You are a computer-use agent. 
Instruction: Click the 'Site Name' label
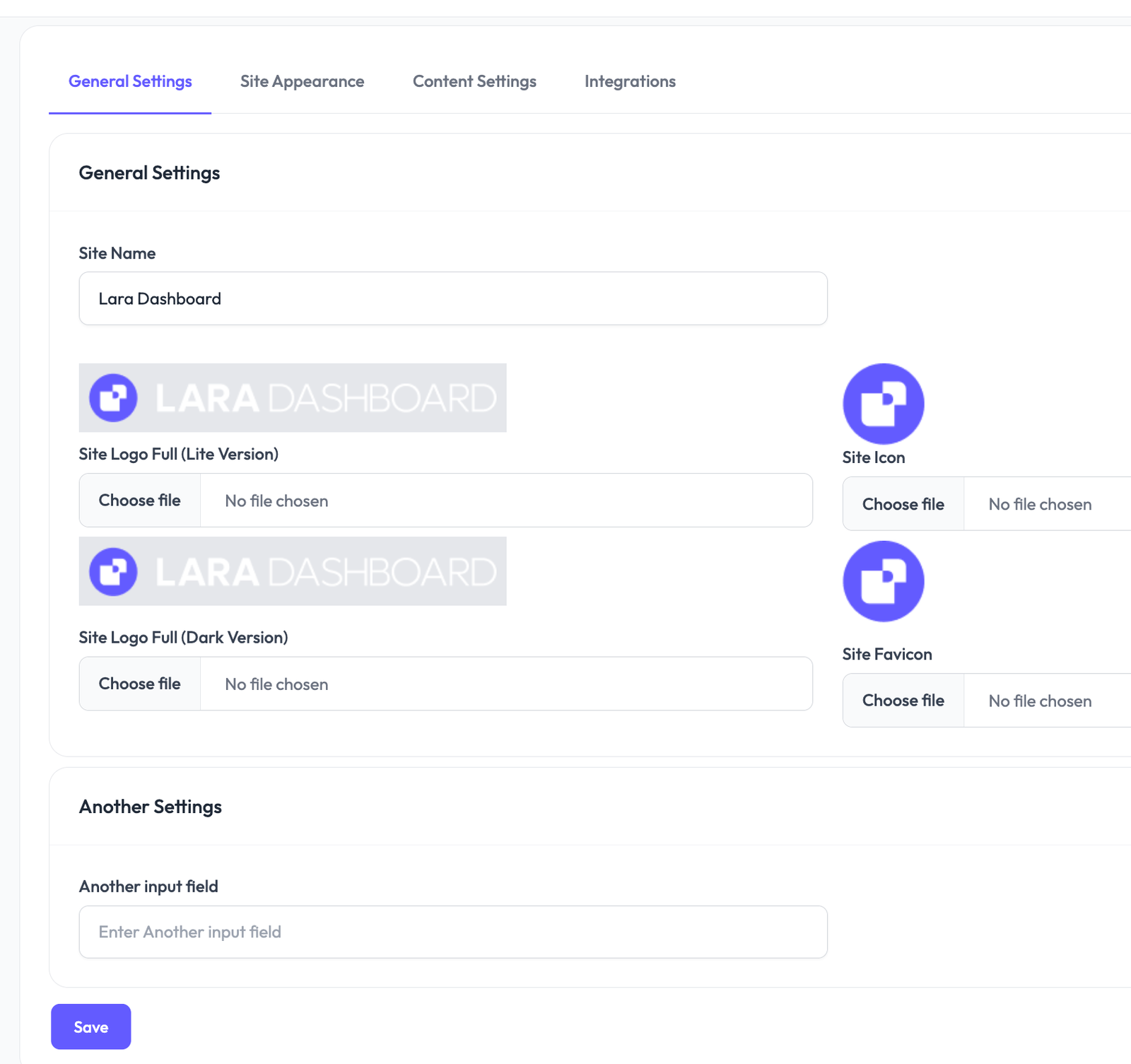click(x=117, y=253)
